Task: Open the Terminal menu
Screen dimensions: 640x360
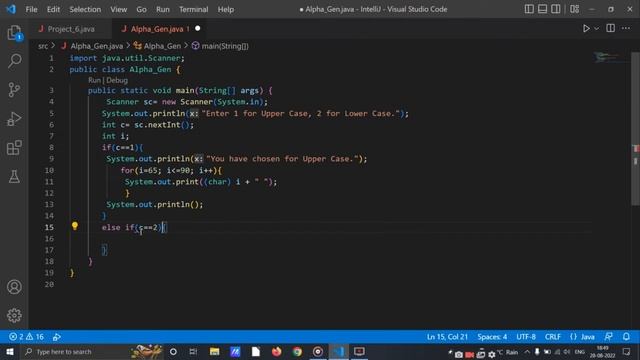Action: pyautogui.click(x=193, y=9)
